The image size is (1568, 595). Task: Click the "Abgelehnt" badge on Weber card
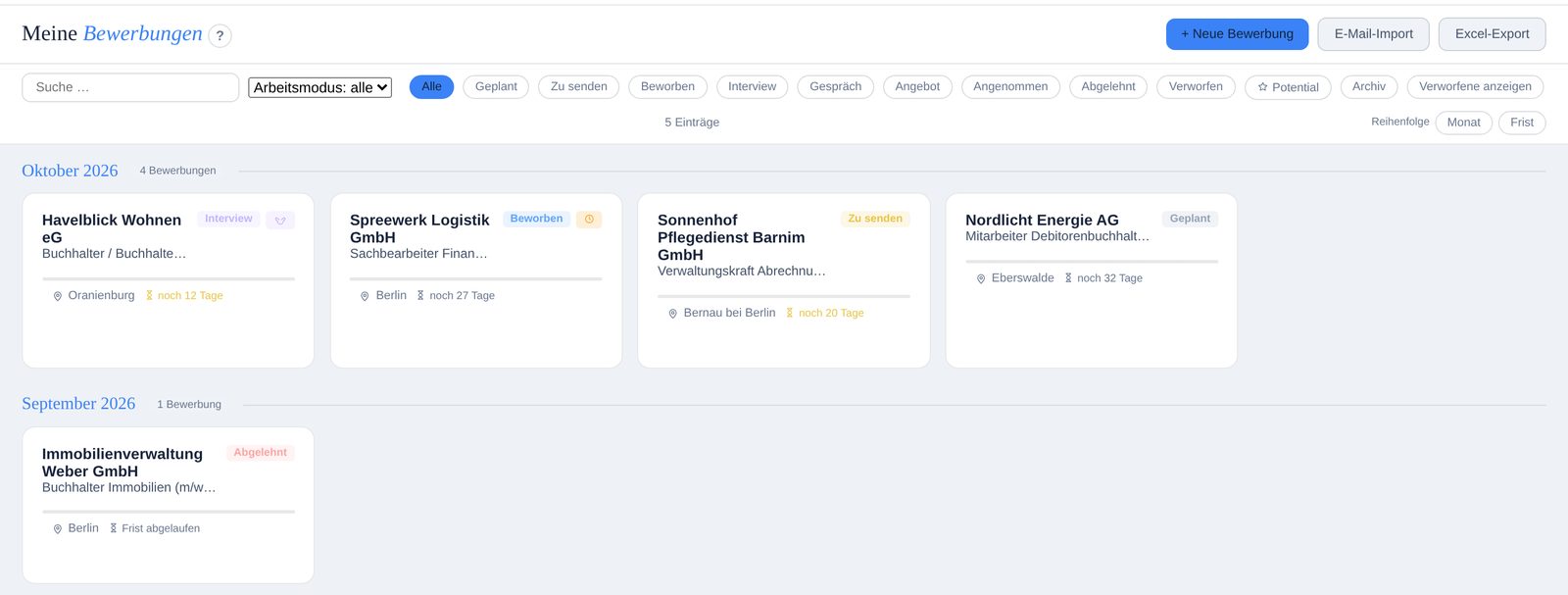click(261, 453)
